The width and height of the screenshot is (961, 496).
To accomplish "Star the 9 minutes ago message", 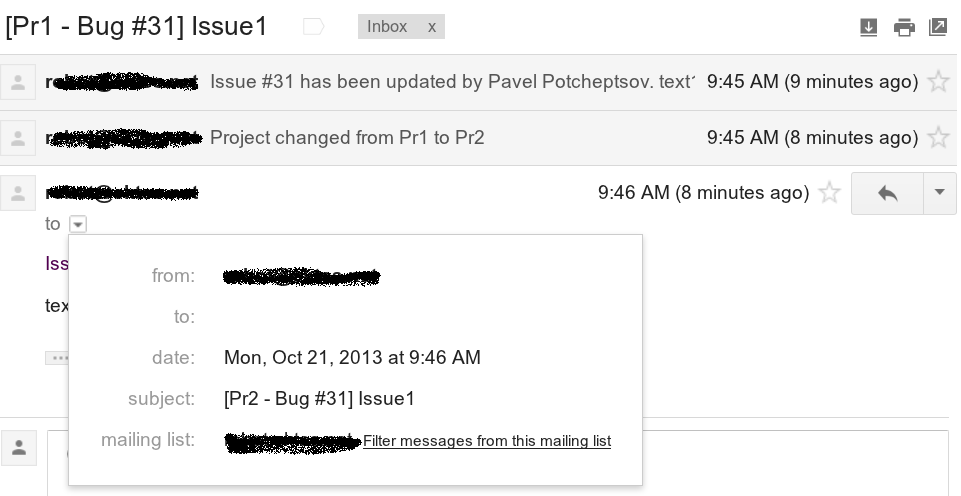I will click(938, 82).
